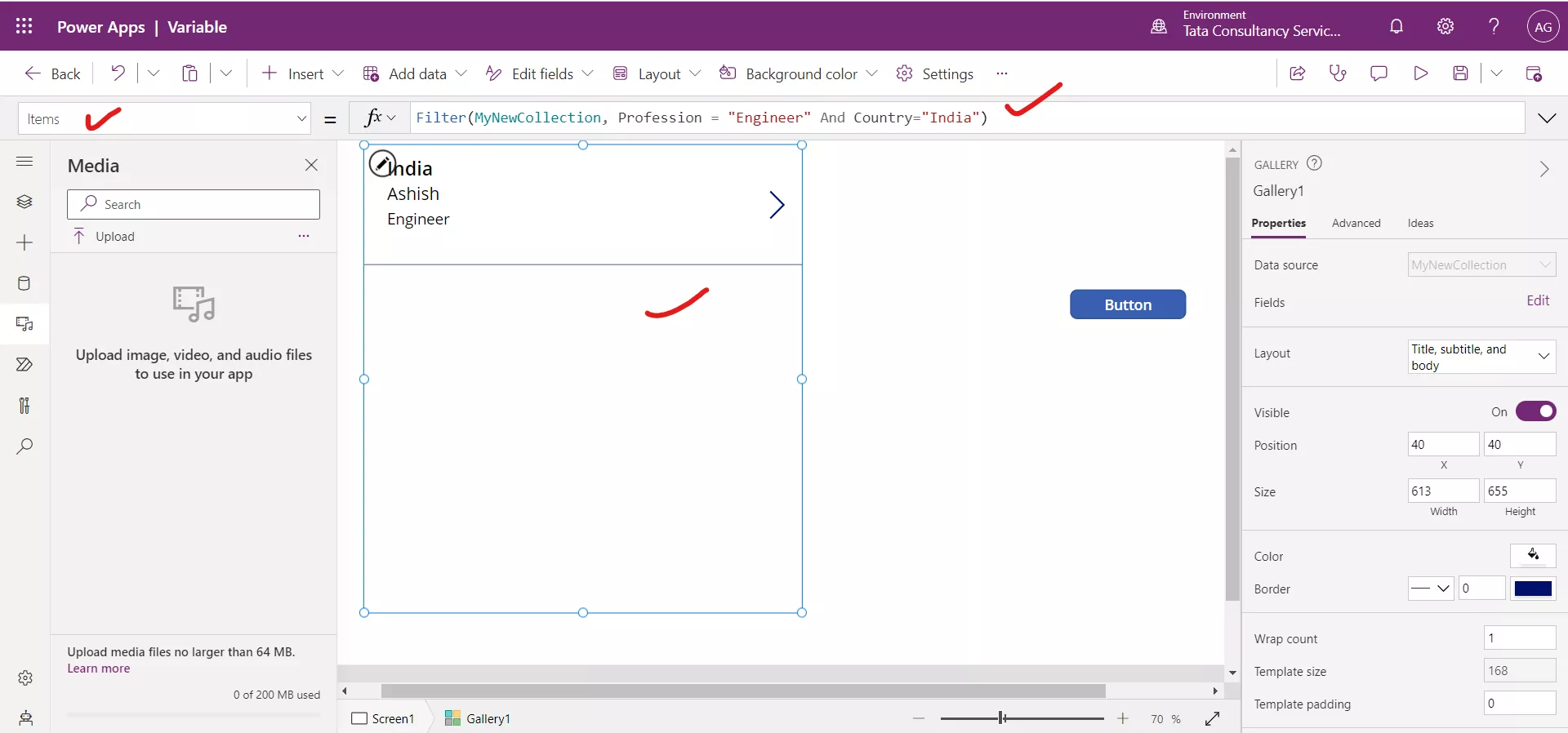Viewport: 1568px width, 733px height.
Task: Click the blue Button control
Action: pyautogui.click(x=1128, y=304)
